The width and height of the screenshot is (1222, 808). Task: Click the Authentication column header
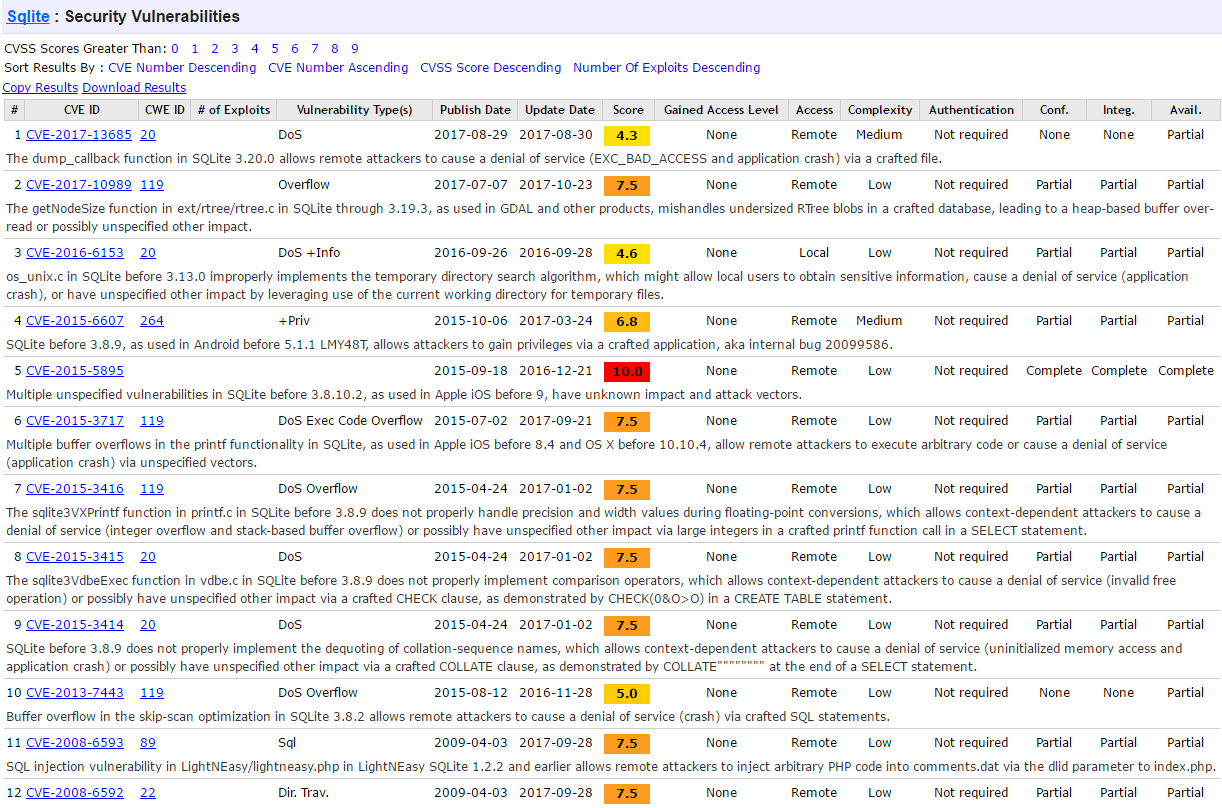[x=971, y=110]
